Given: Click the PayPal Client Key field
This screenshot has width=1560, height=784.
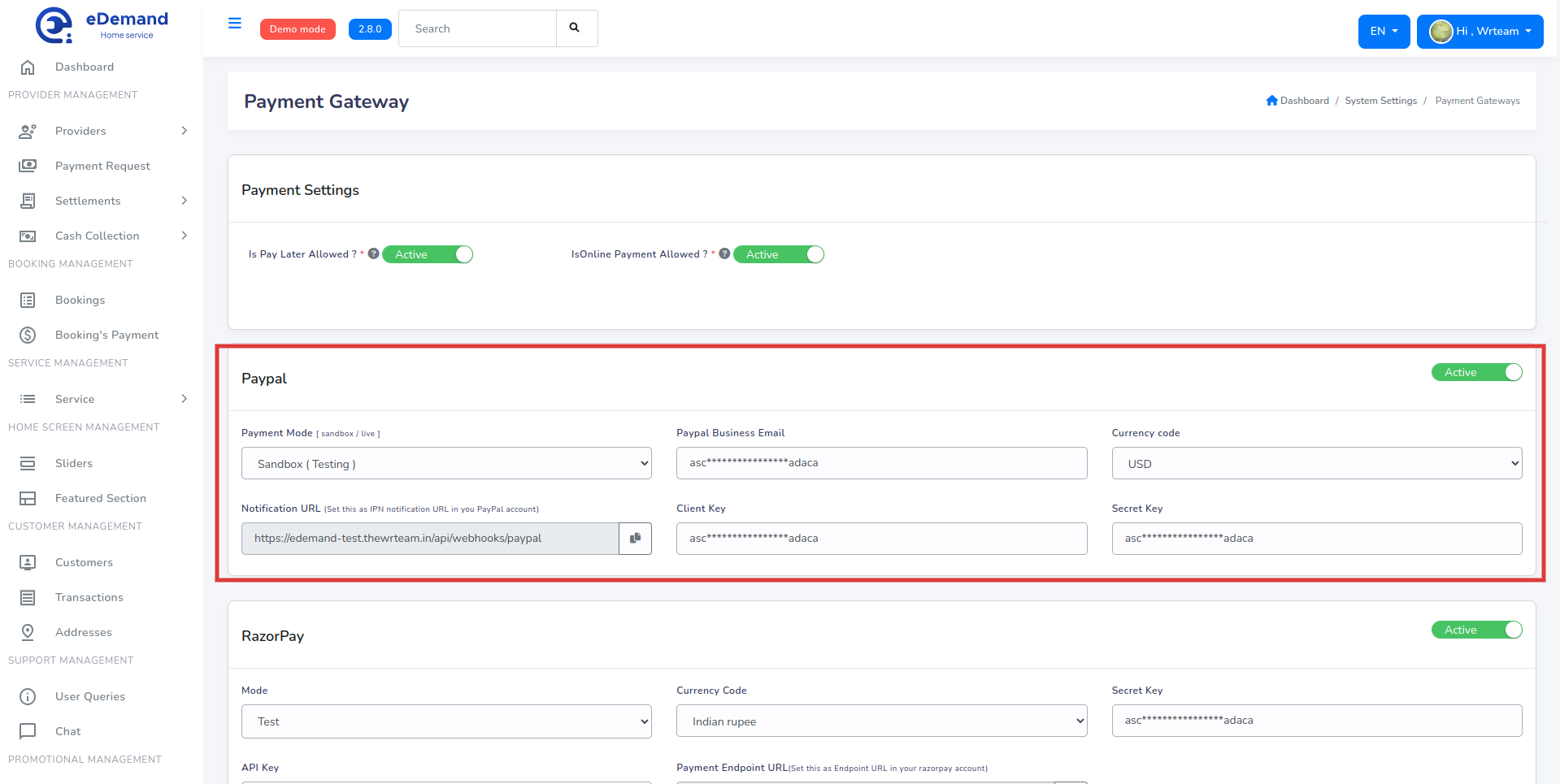Looking at the screenshot, I should click(x=881, y=539).
